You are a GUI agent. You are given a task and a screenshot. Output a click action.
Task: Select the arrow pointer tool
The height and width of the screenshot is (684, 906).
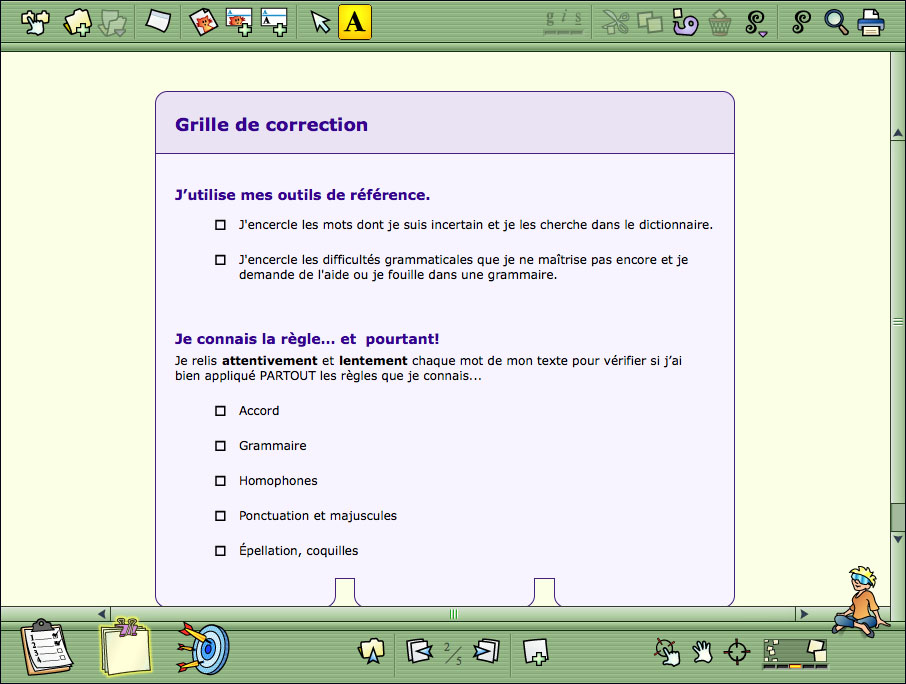click(320, 22)
